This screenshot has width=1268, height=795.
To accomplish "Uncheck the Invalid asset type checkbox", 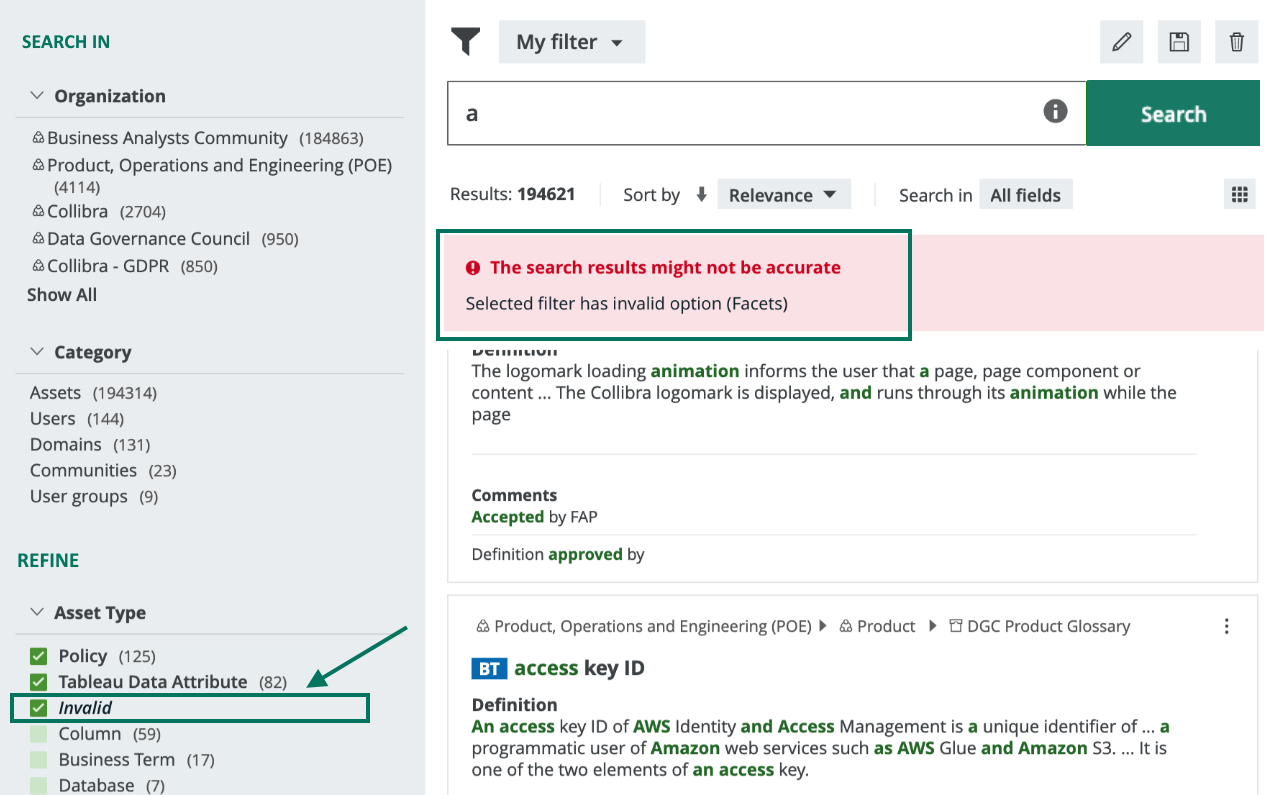I will pos(39,708).
